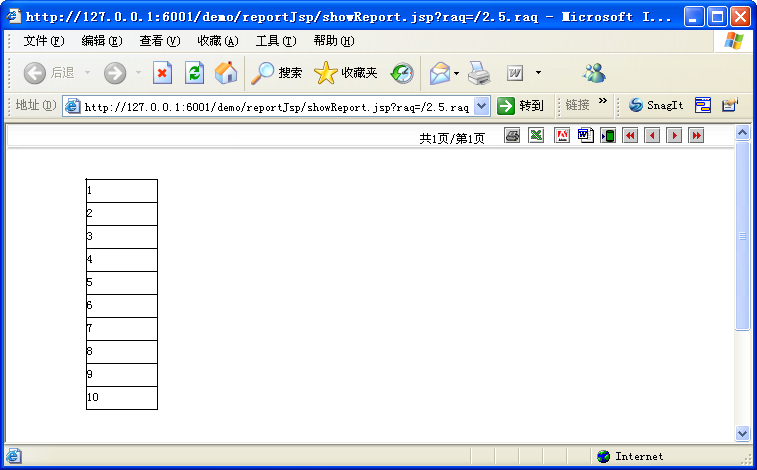Open the Mail button dropdown arrow
Viewport: 757px width, 470px height.
point(456,73)
